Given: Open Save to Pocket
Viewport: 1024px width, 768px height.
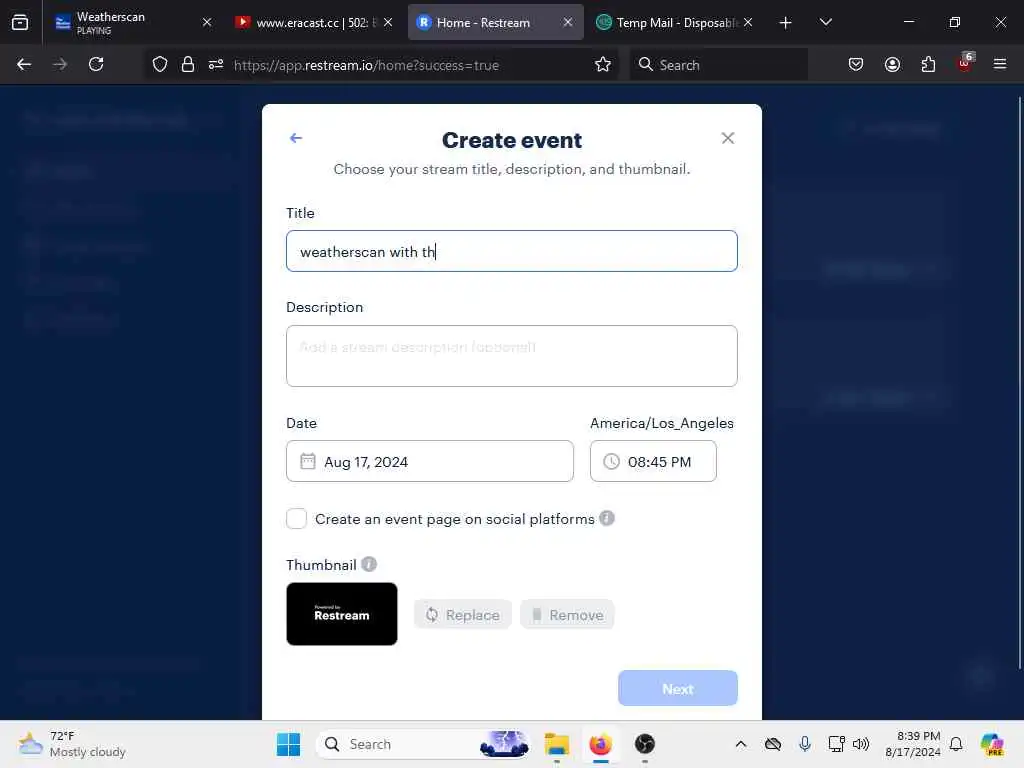Looking at the screenshot, I should click(x=856, y=64).
